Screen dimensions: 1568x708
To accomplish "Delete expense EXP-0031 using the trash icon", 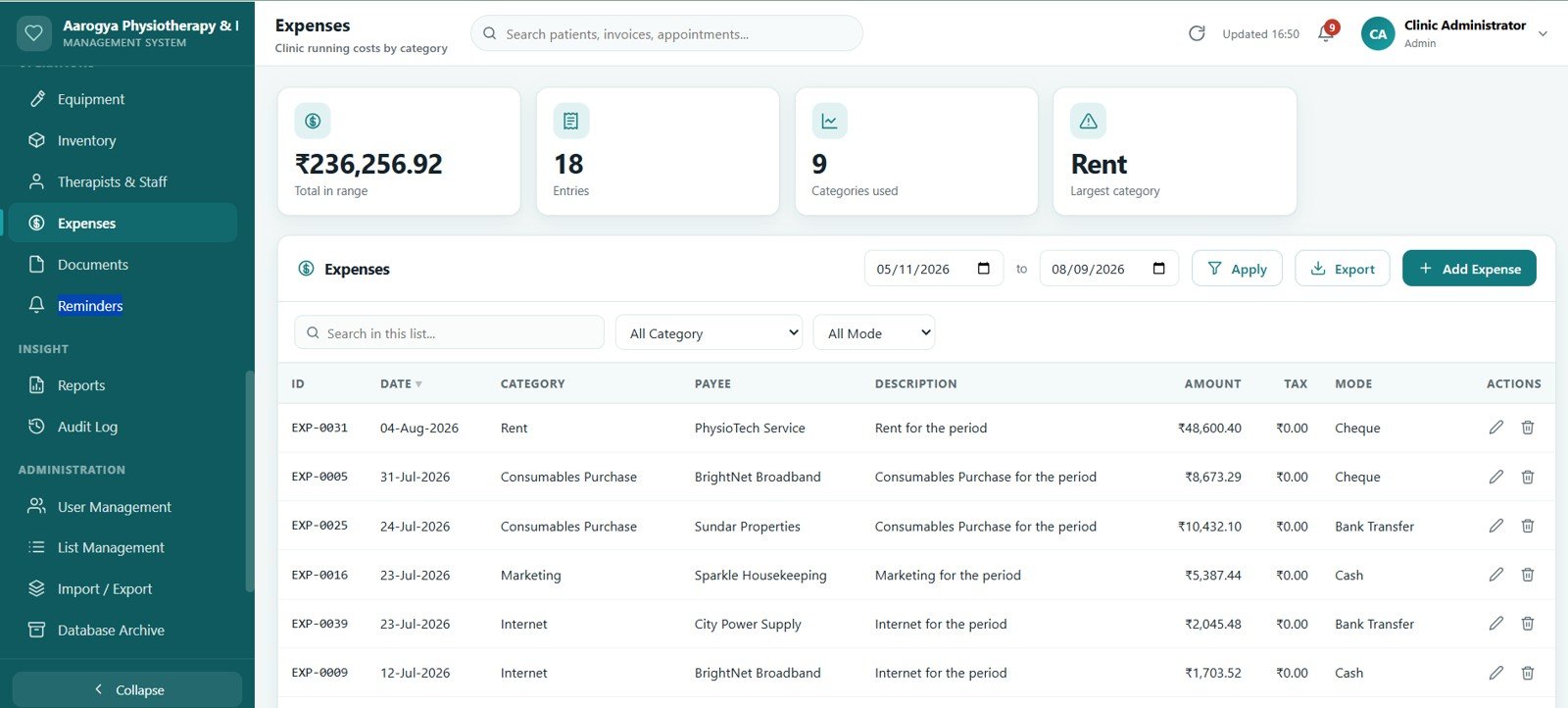I will pyautogui.click(x=1528, y=428).
